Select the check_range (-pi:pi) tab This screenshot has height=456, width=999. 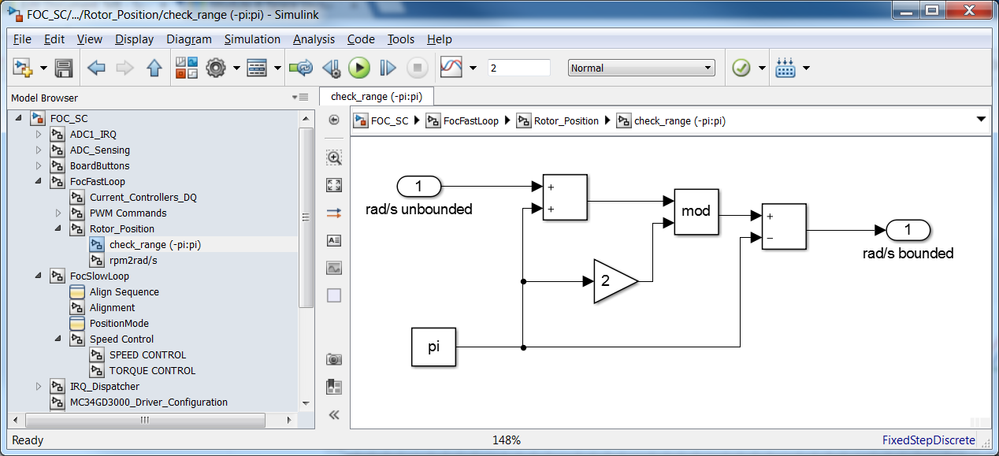(x=376, y=97)
